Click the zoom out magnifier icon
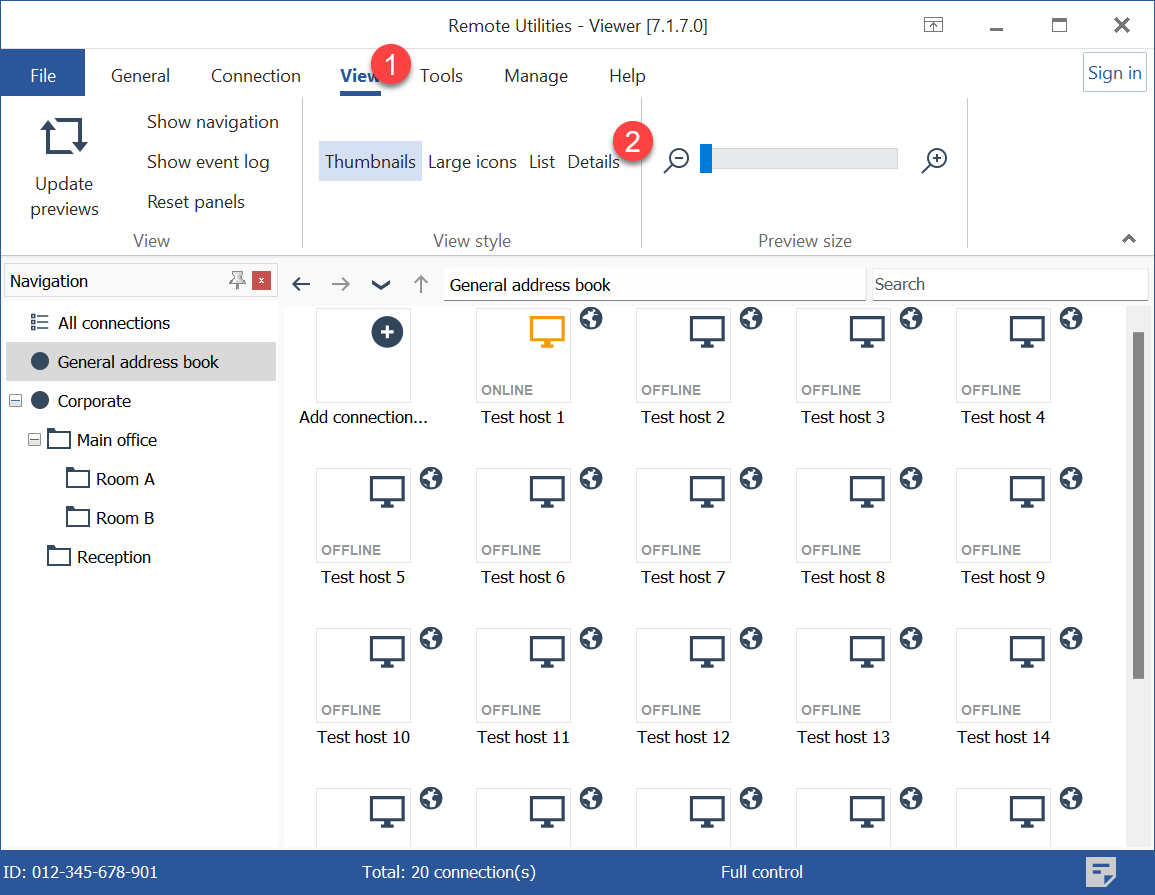This screenshot has height=895, width=1155. click(x=677, y=160)
